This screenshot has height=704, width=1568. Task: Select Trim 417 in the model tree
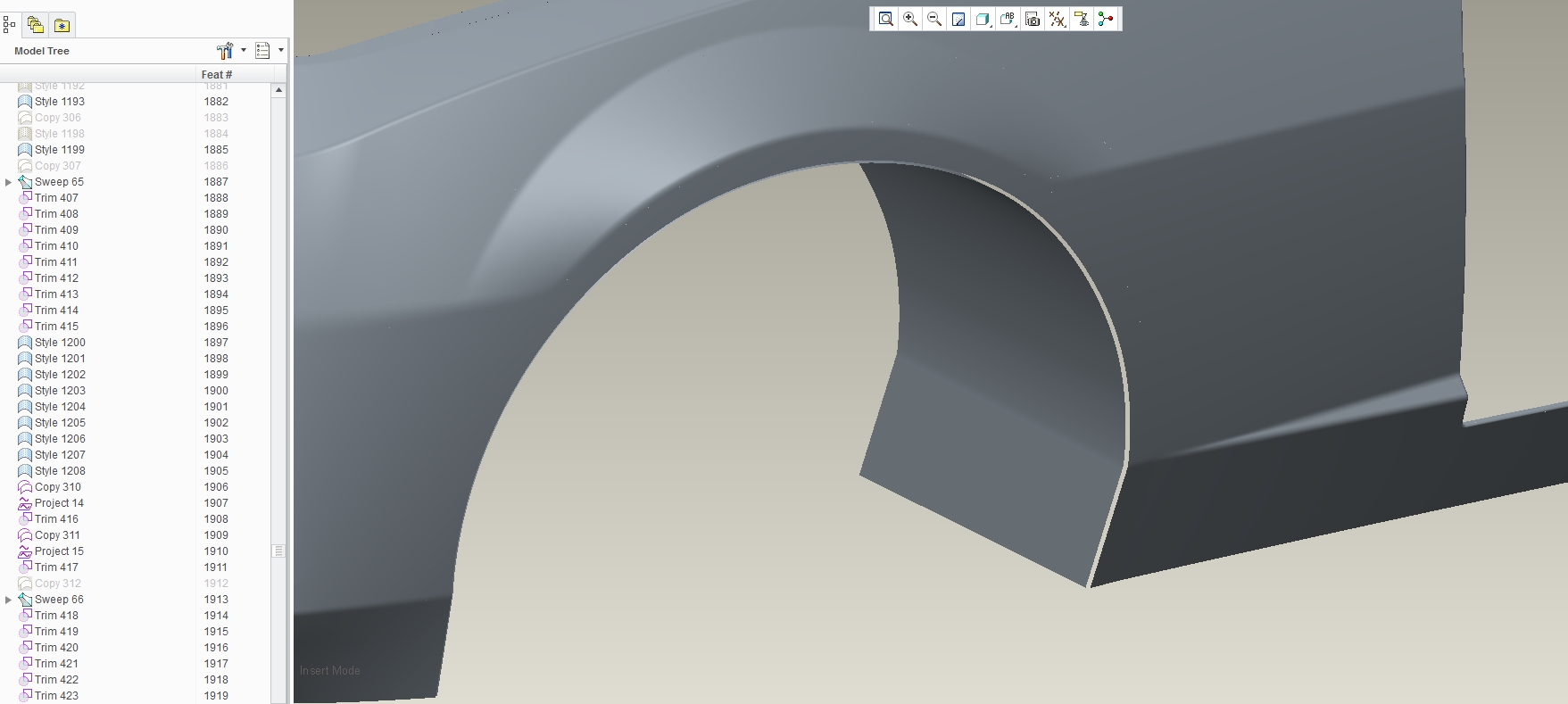56,567
